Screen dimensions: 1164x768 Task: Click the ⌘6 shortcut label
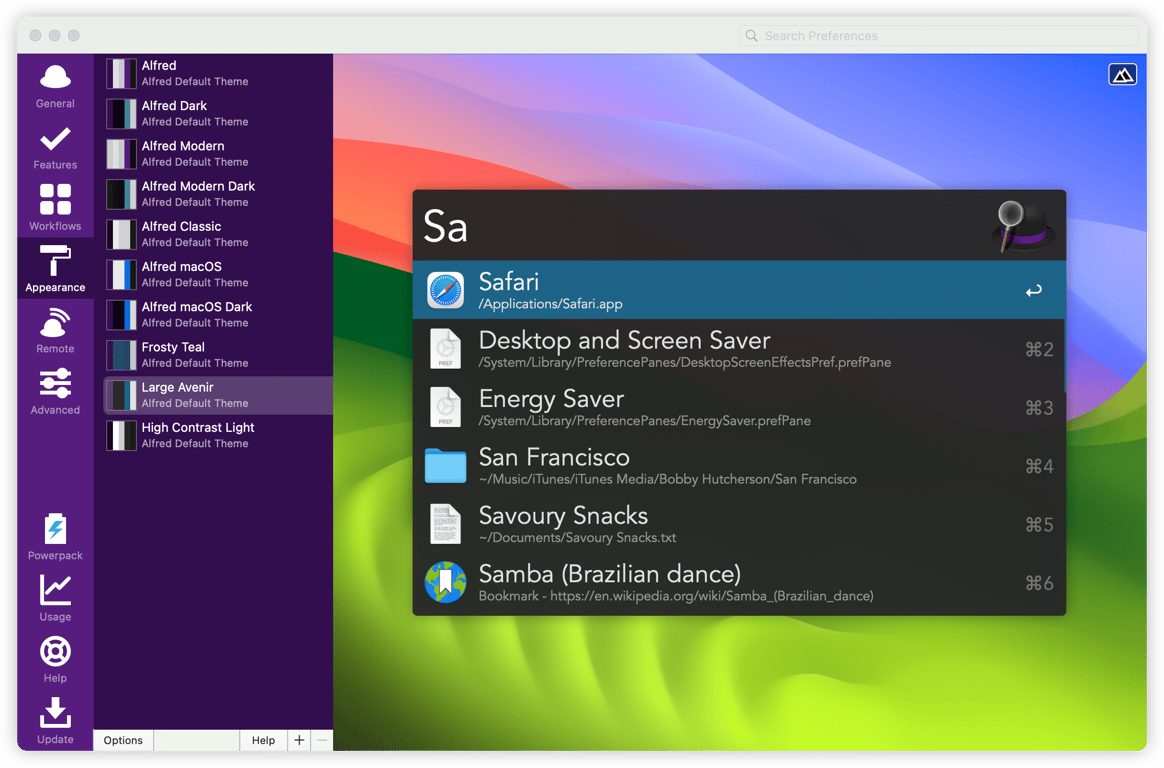pos(1039,583)
